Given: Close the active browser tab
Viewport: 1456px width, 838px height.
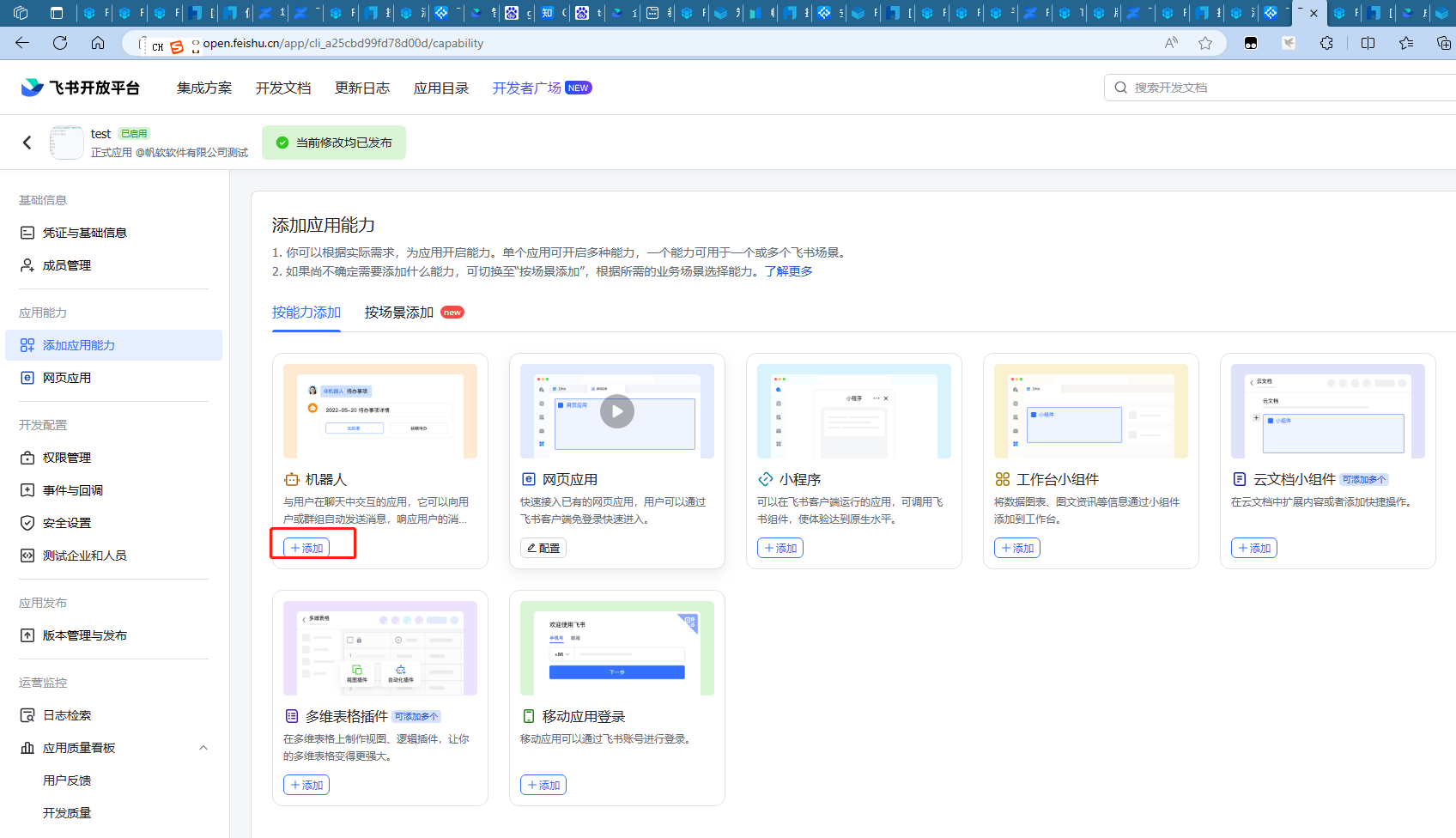Looking at the screenshot, I should coord(1313,13).
